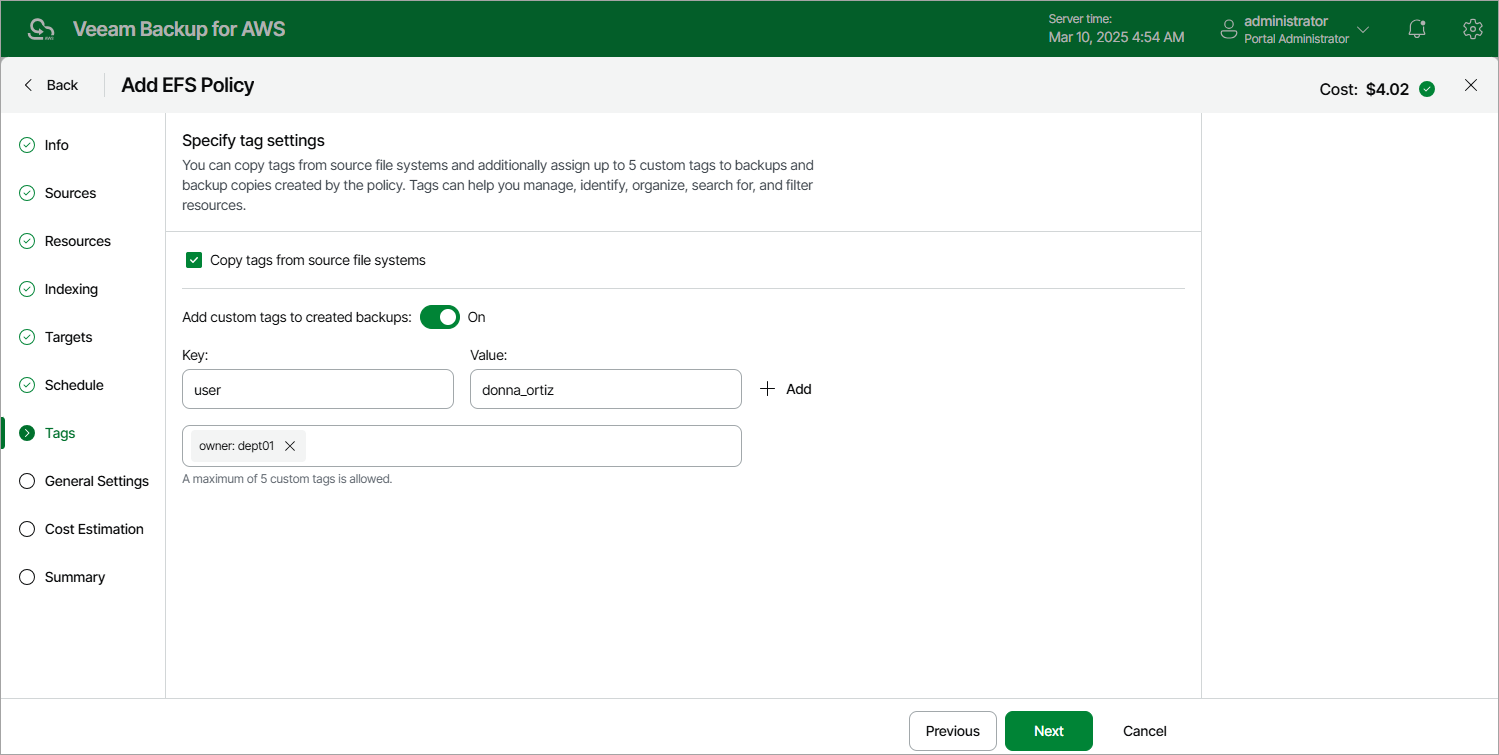This screenshot has width=1499, height=755.
Task: Click the Add icon next to Value field
Action: tap(768, 389)
